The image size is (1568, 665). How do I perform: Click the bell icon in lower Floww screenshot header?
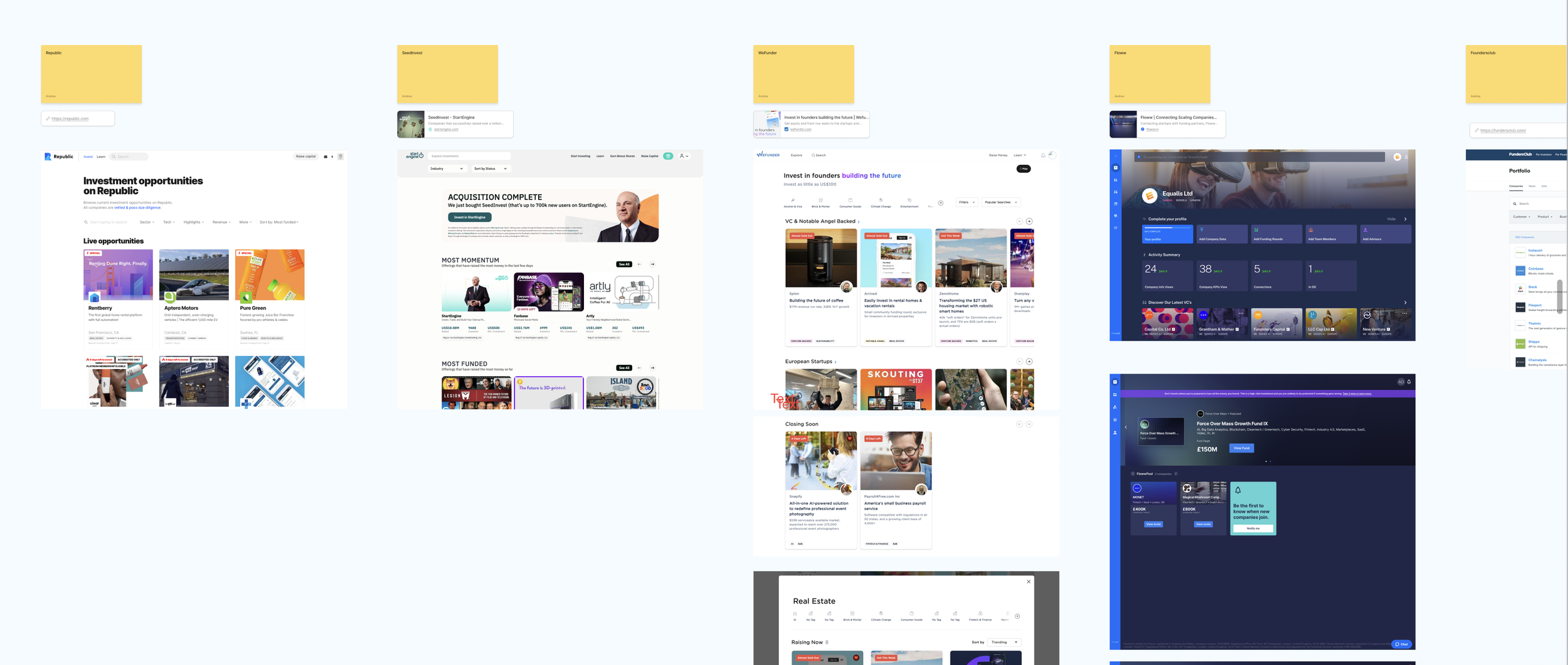[1409, 382]
